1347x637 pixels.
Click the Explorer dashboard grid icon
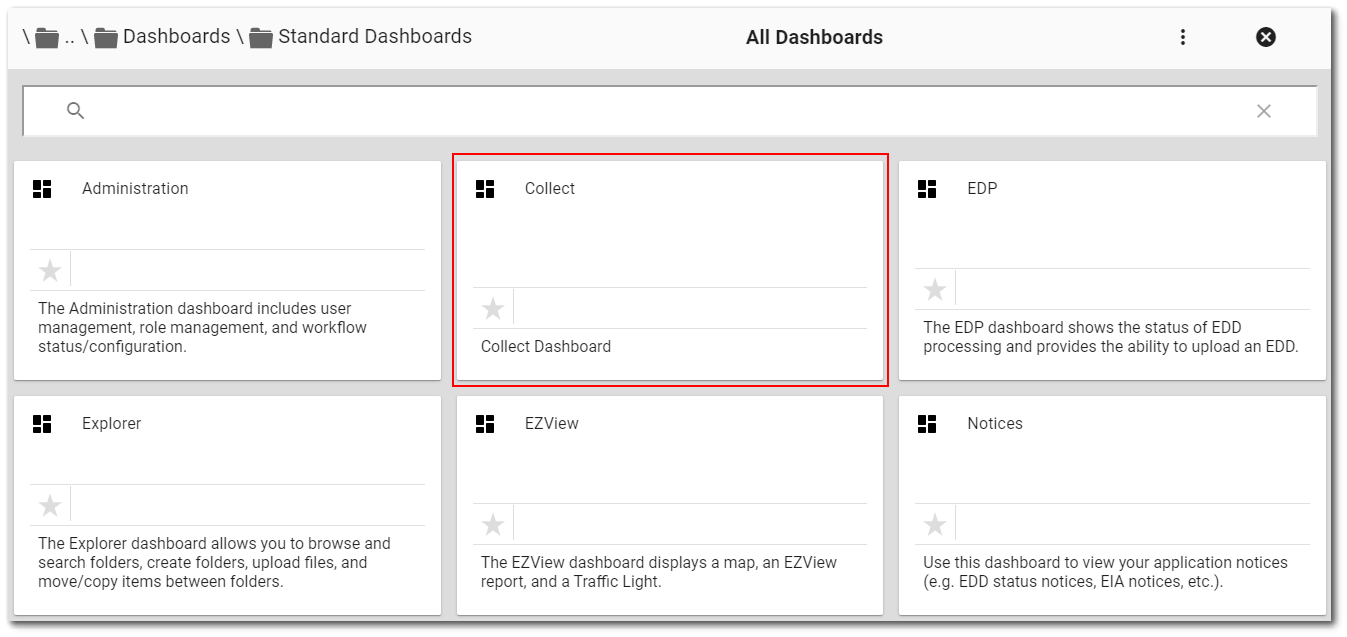[43, 423]
